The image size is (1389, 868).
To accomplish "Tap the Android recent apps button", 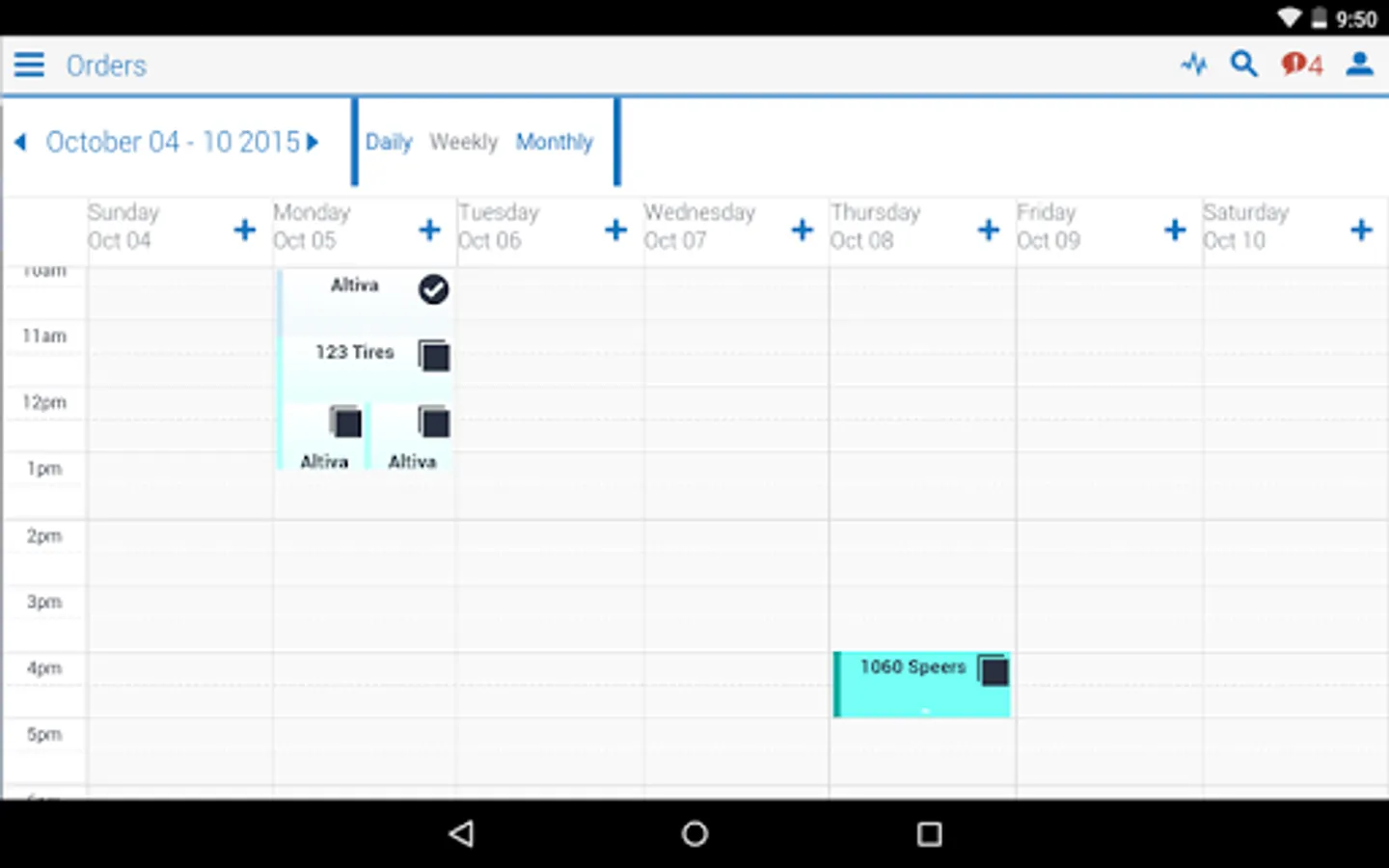I will tap(929, 833).
